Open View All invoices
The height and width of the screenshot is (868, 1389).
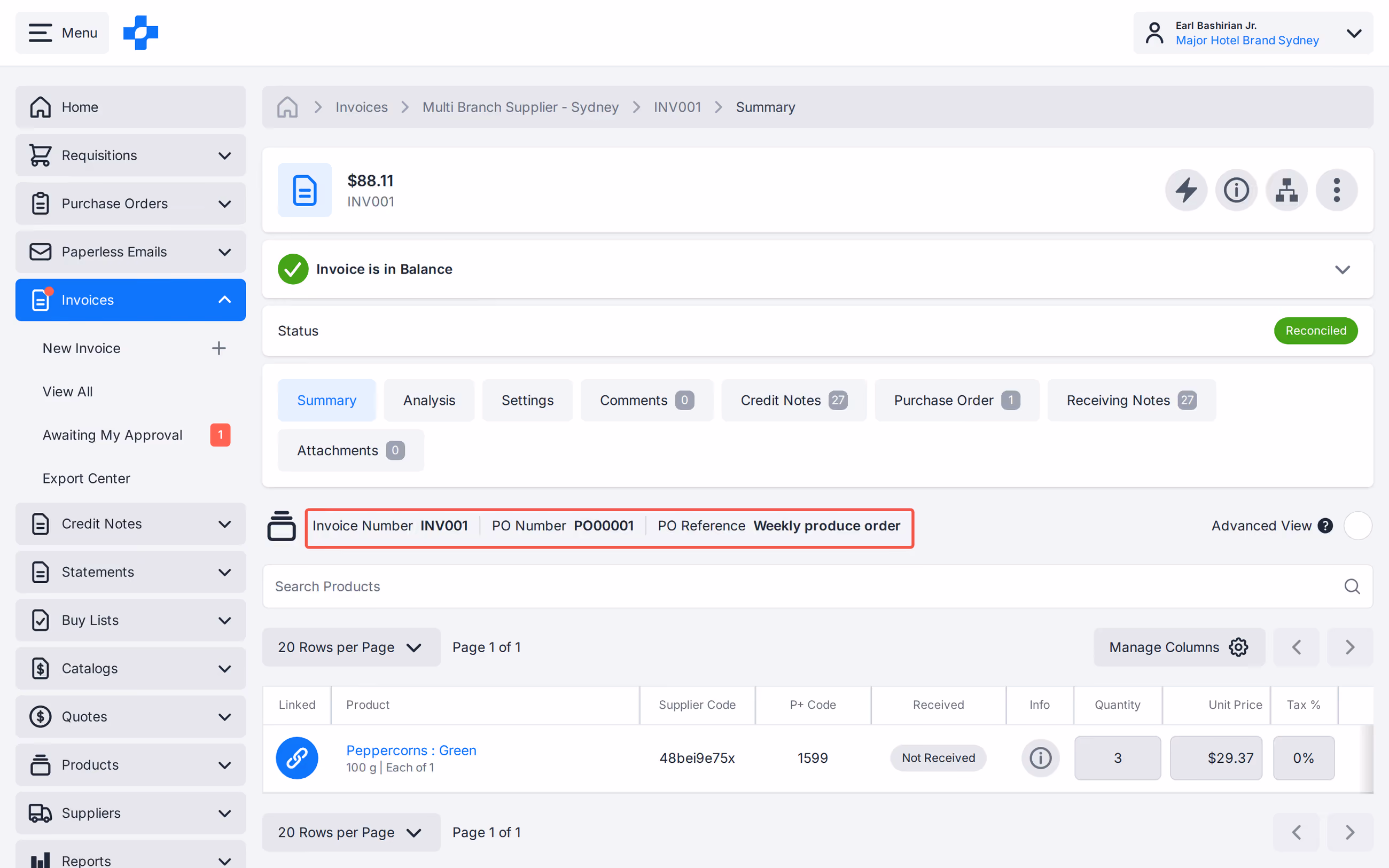(x=67, y=392)
